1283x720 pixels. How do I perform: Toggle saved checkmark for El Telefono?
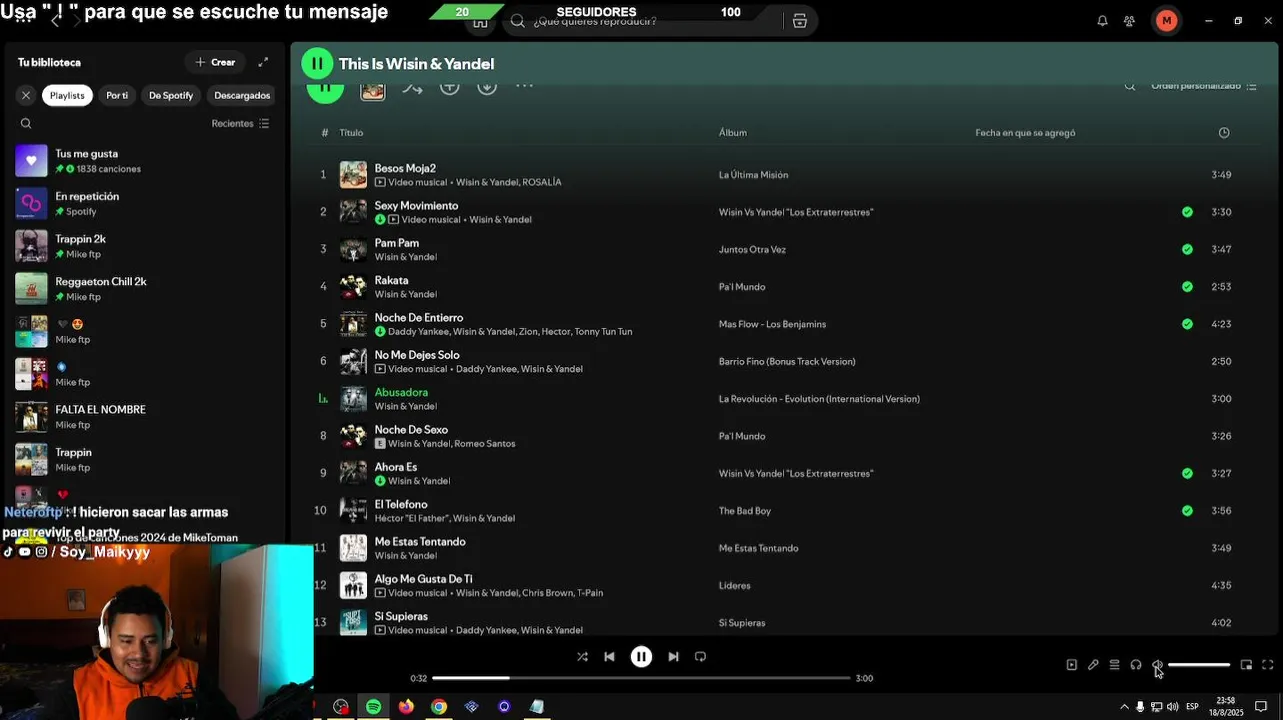1187,511
